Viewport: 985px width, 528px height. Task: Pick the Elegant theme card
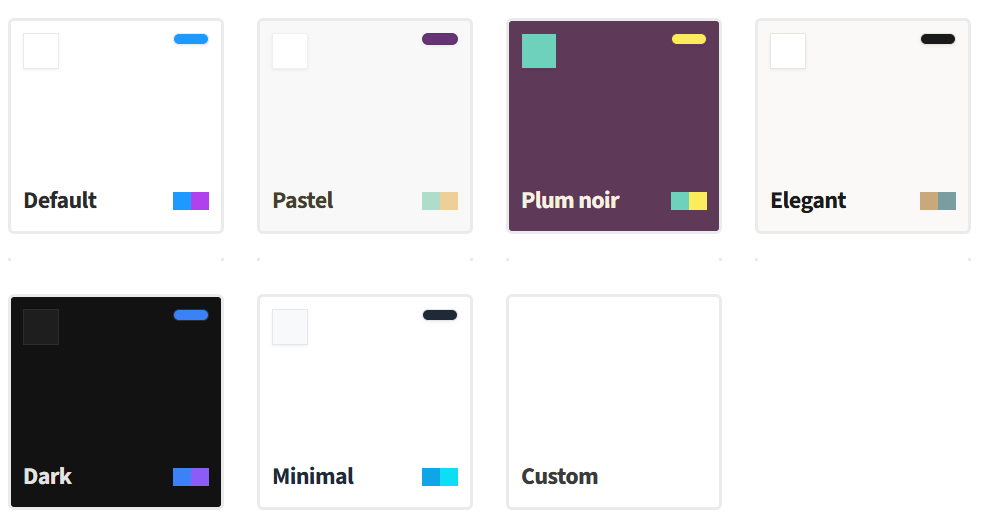click(x=862, y=126)
